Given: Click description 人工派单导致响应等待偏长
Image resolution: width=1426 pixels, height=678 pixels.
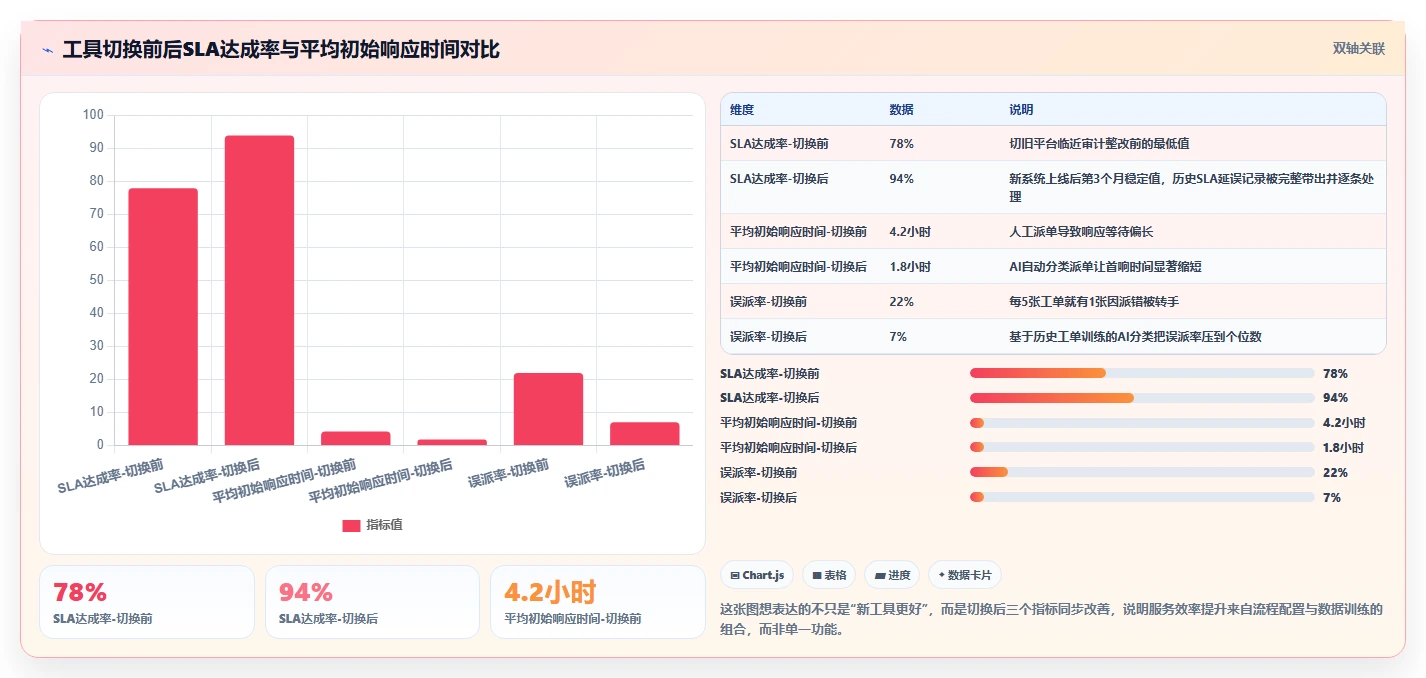Looking at the screenshot, I should [1081, 231].
